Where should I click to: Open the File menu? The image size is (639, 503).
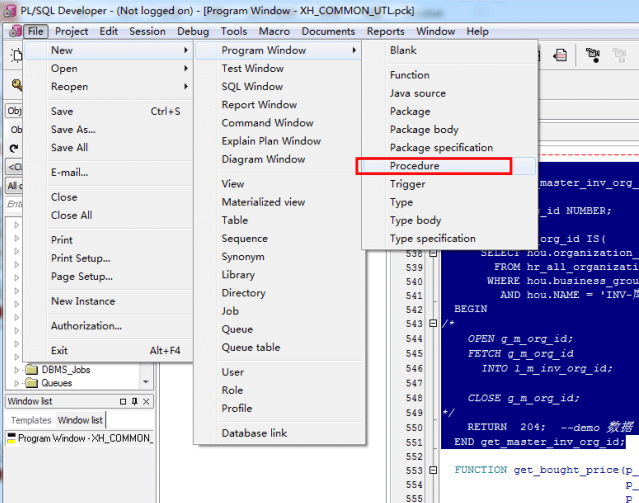point(35,31)
